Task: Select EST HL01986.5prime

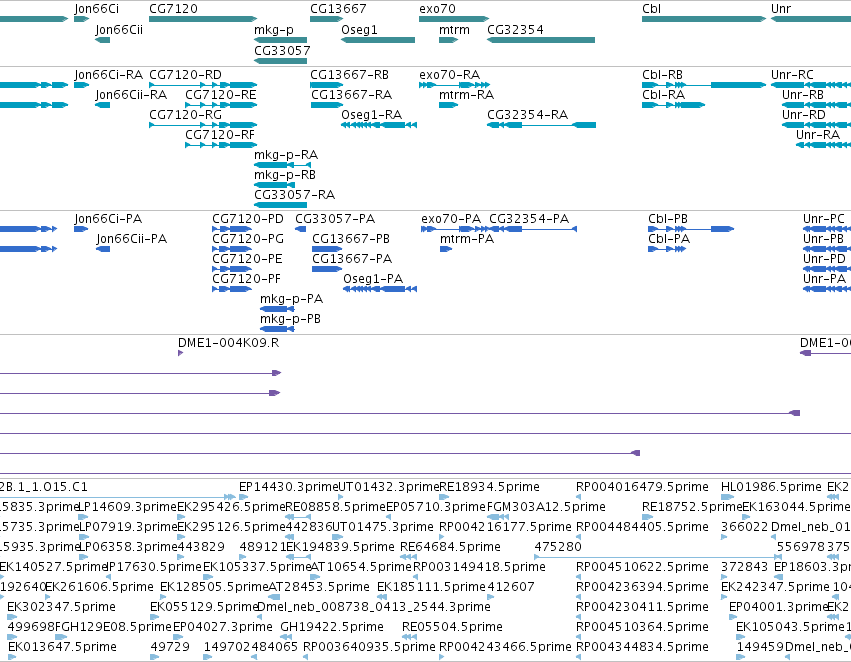Action: 771,487
